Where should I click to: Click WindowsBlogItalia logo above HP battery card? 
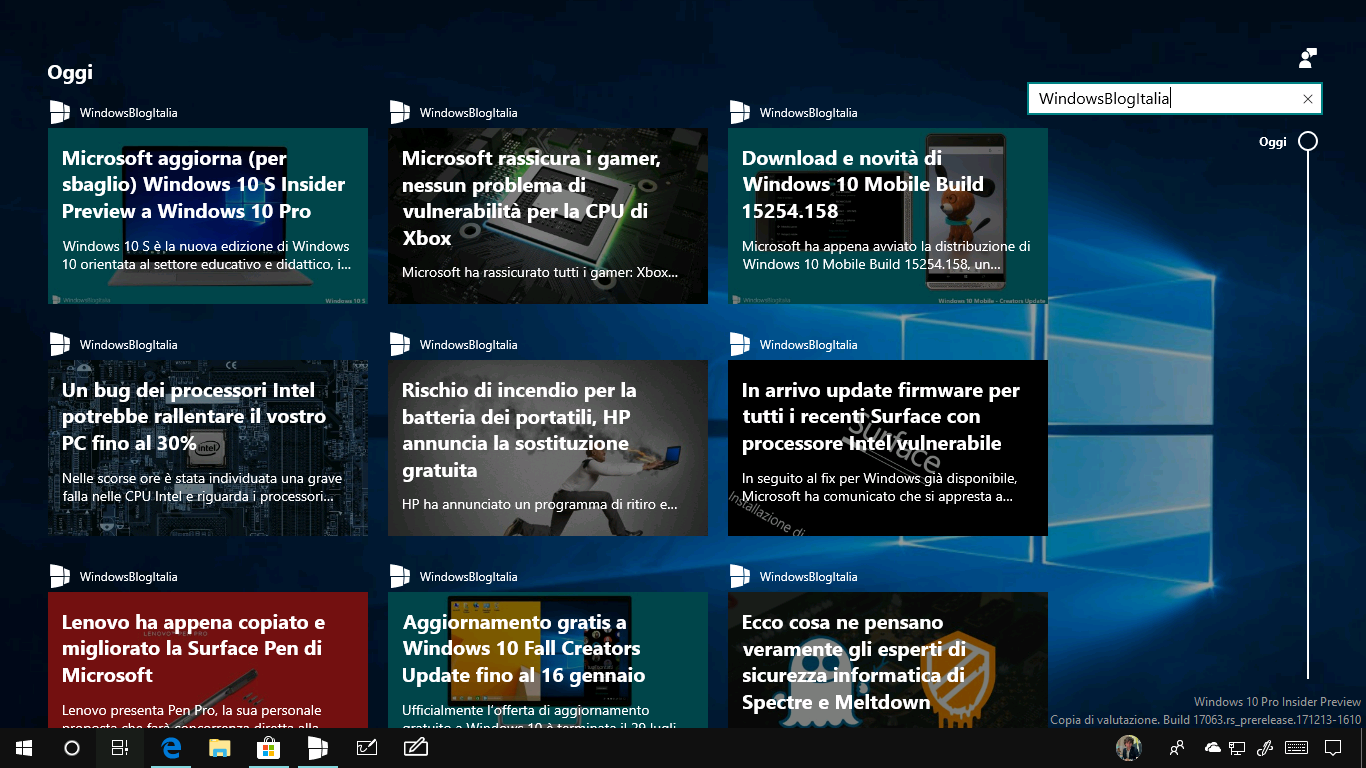[400, 344]
